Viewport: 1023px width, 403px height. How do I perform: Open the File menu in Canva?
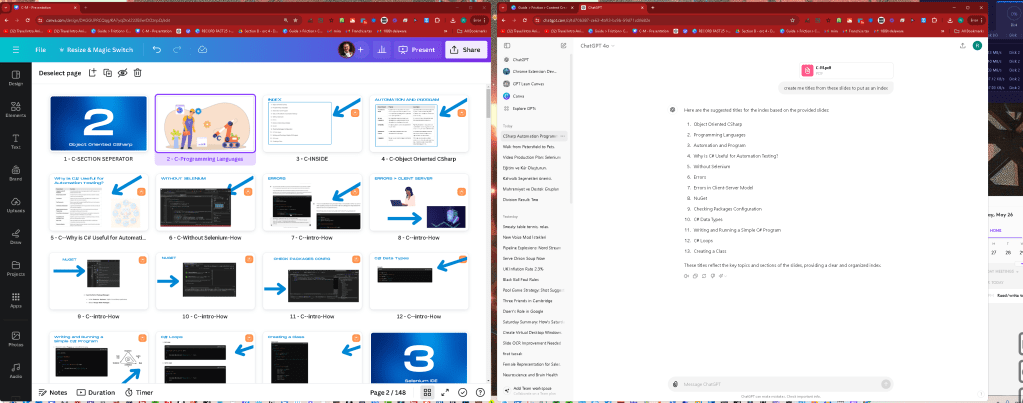(40, 50)
